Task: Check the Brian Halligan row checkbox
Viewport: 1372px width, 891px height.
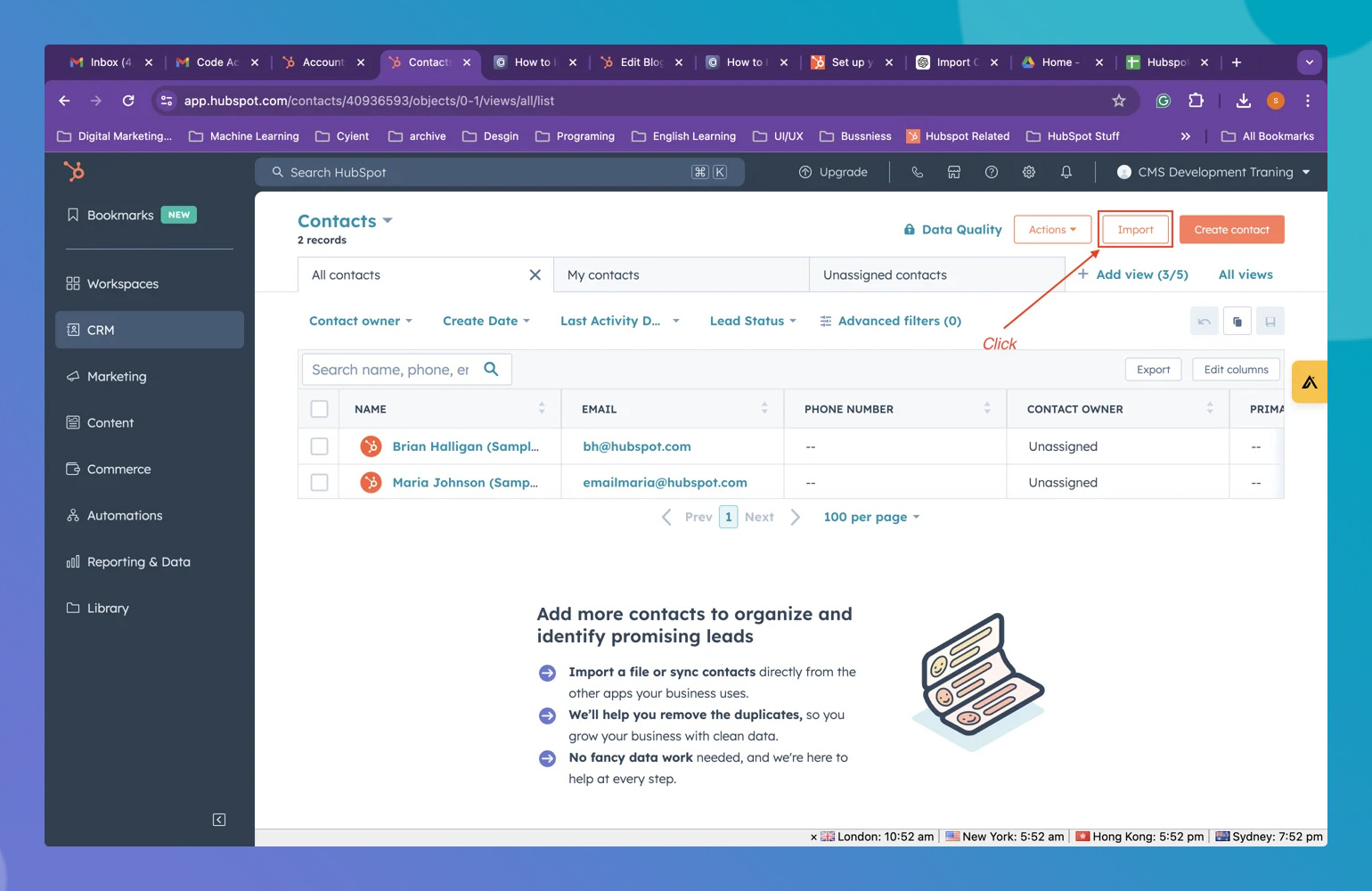Action: (319, 446)
